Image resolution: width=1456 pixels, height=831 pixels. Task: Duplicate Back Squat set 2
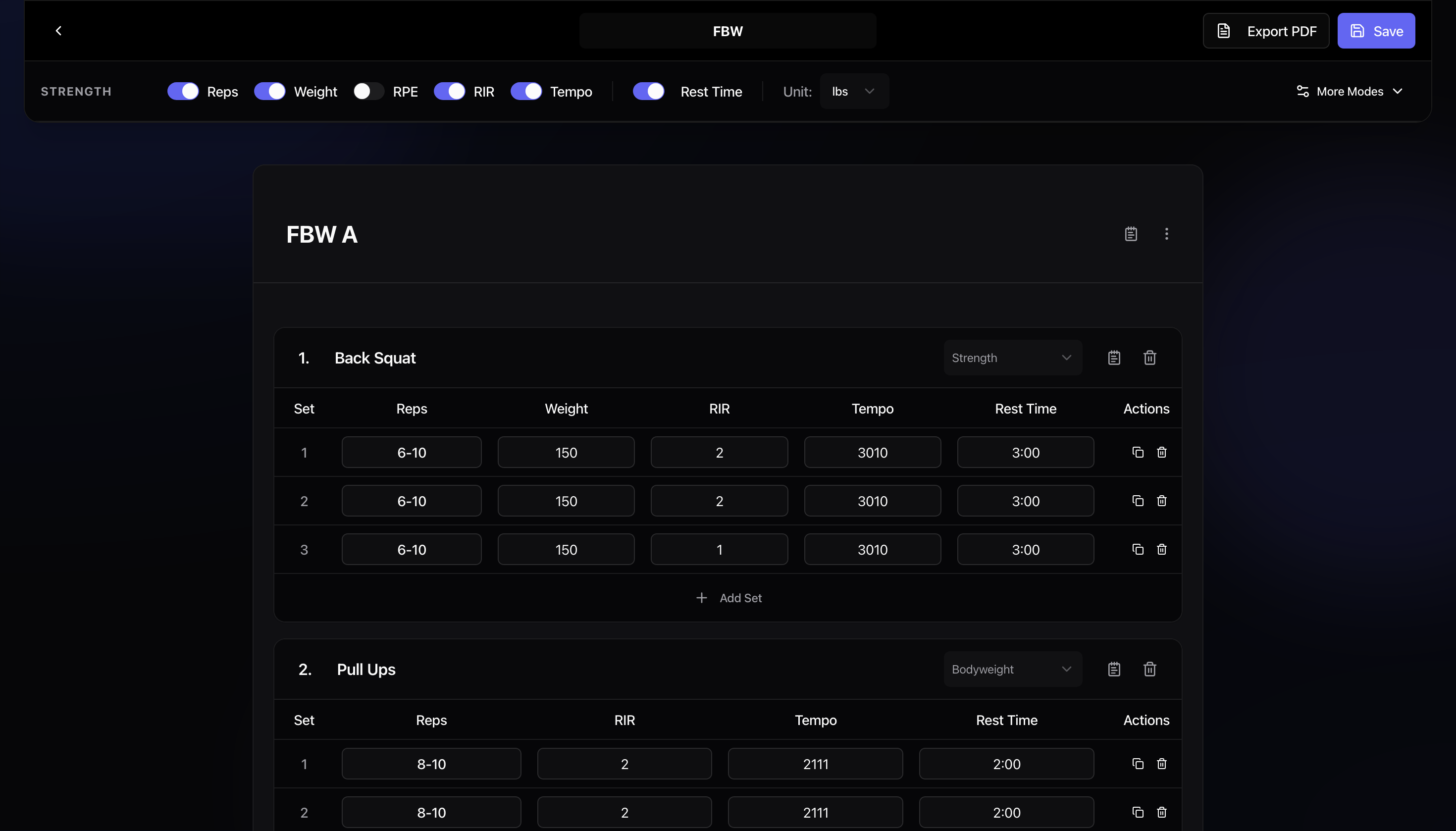[x=1138, y=501]
